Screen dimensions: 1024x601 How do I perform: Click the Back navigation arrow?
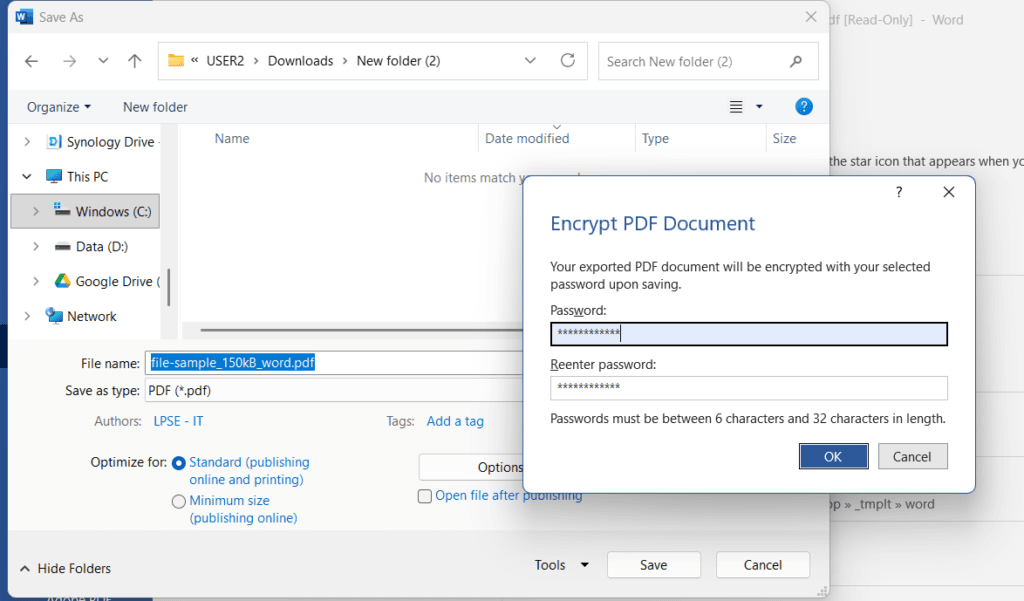tap(31, 61)
